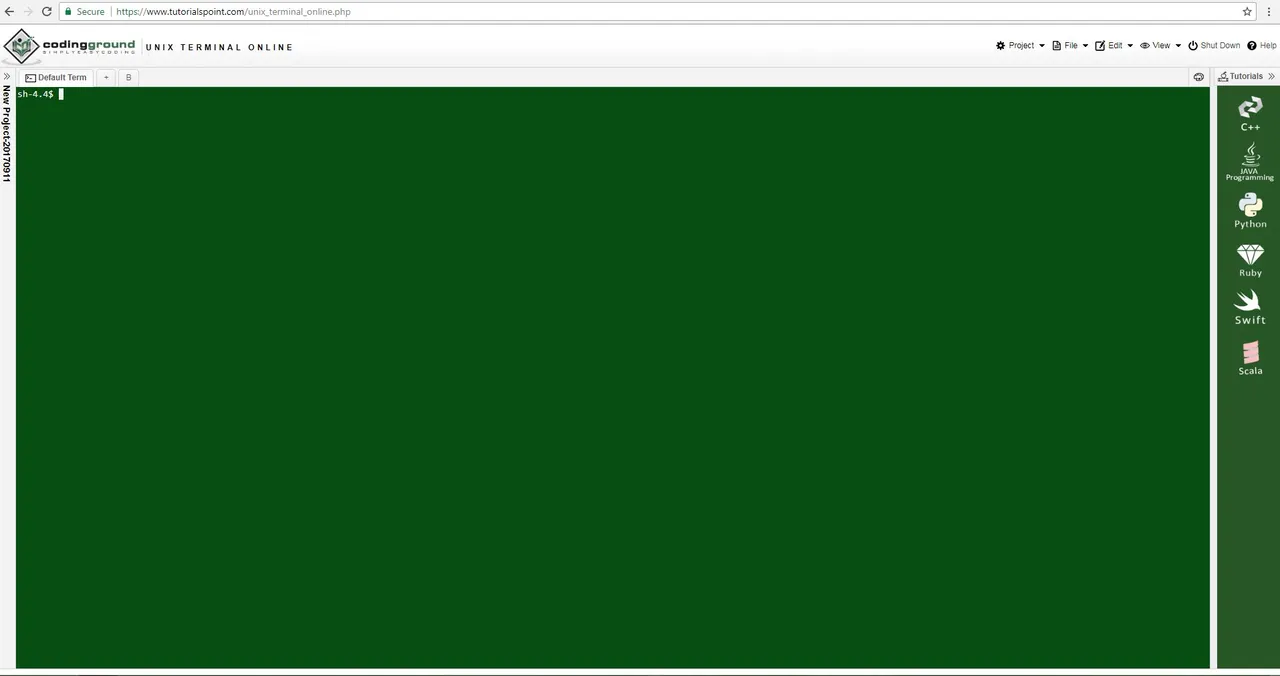Image resolution: width=1280 pixels, height=676 pixels.
Task: Select the Default Term tab
Action: coord(56,77)
